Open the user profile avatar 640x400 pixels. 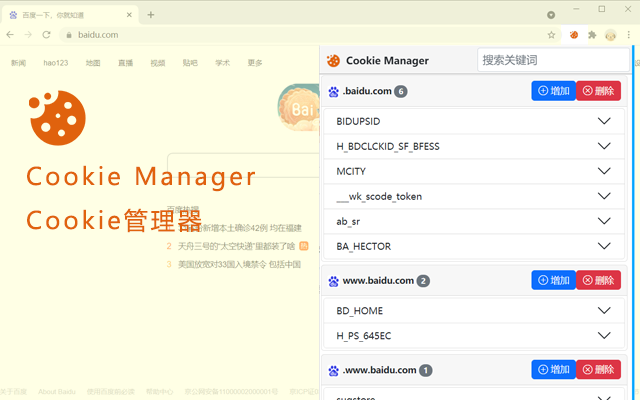click(611, 35)
